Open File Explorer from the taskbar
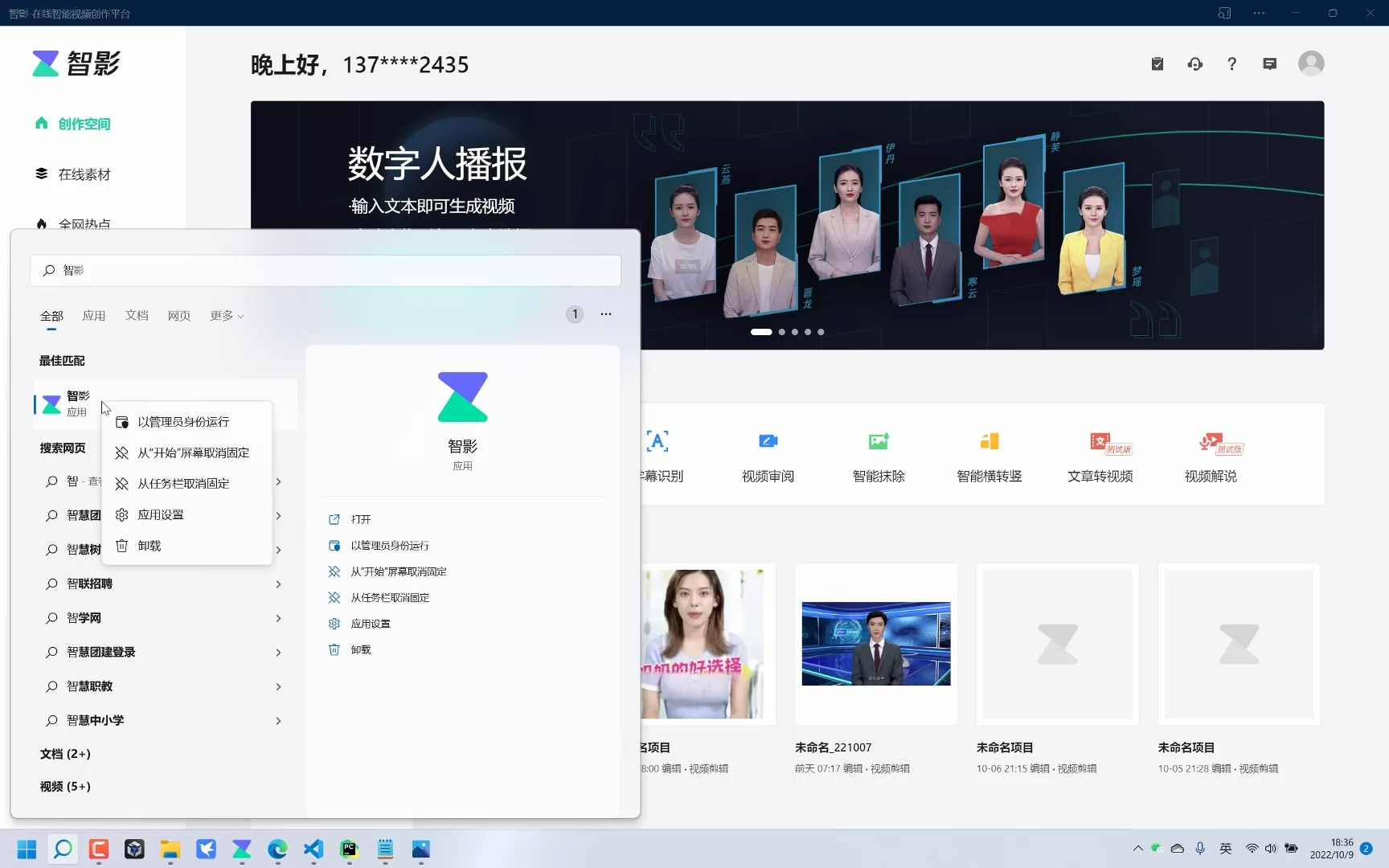The width and height of the screenshot is (1389, 868). coord(170,850)
